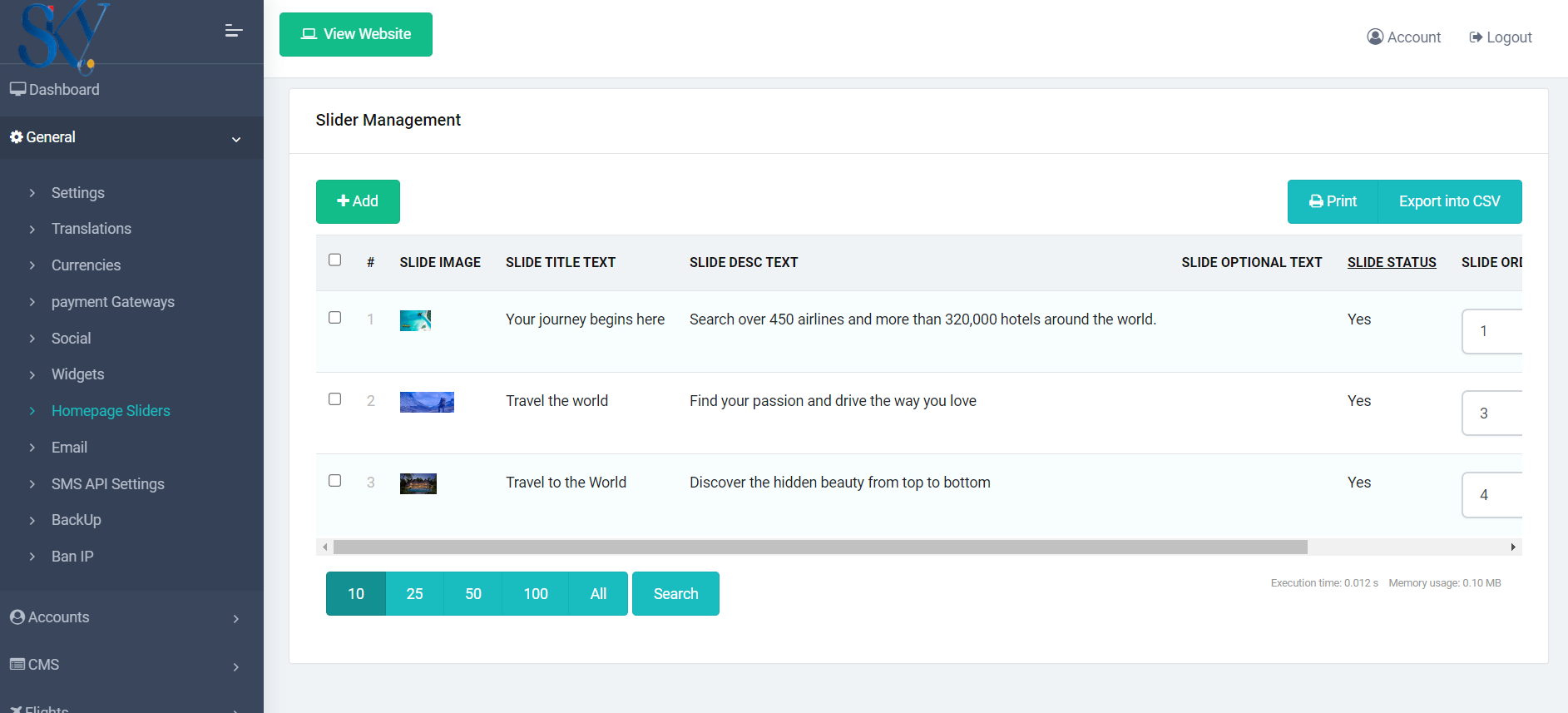This screenshot has height=713, width=1568.
Task: Sort by the Slide Status column header
Action: point(1391,262)
